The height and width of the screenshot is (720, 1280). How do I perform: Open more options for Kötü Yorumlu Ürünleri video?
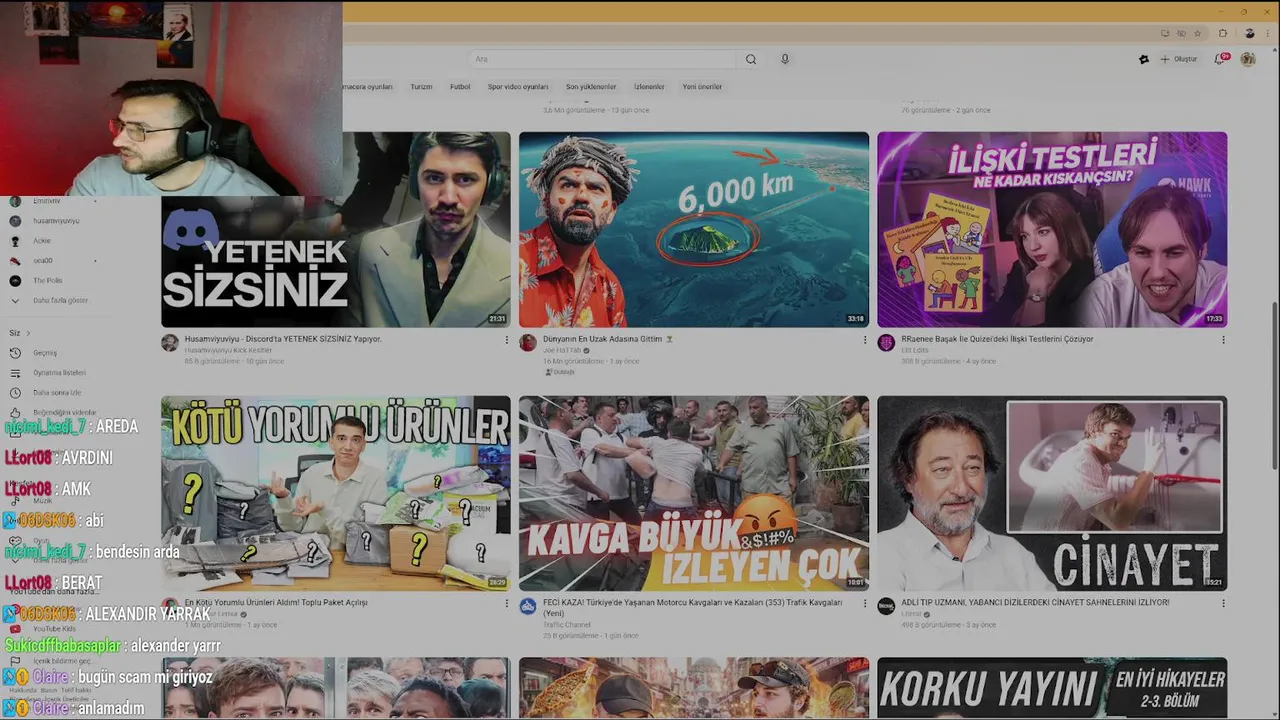(506, 604)
